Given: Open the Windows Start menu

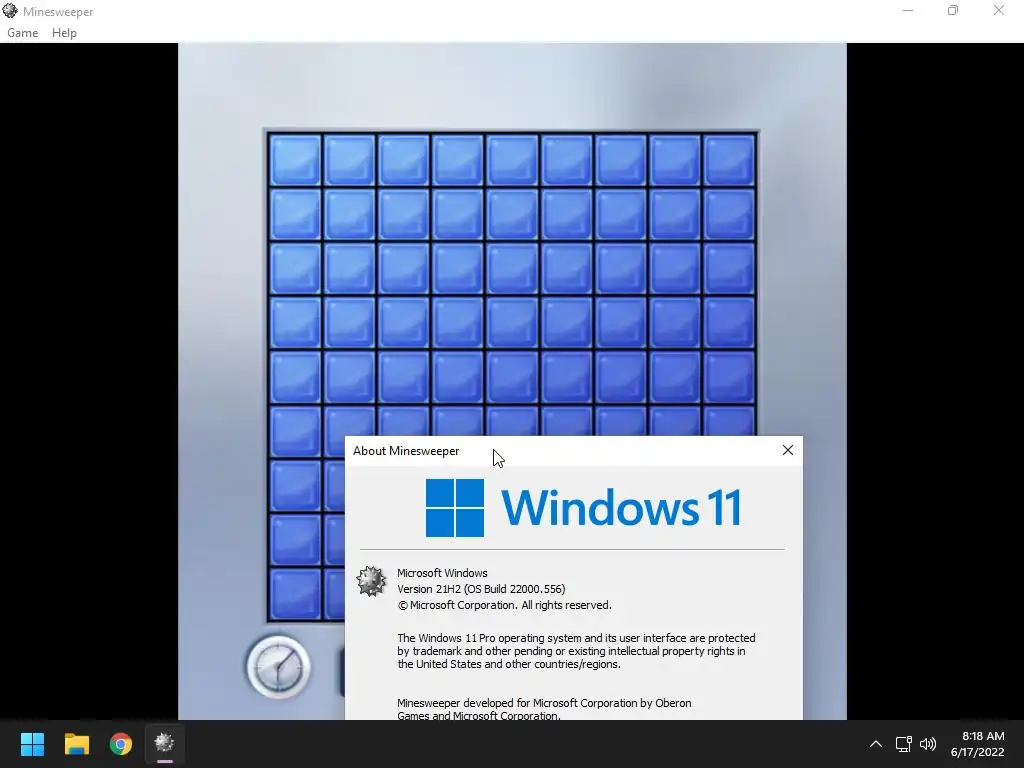Looking at the screenshot, I should point(32,744).
